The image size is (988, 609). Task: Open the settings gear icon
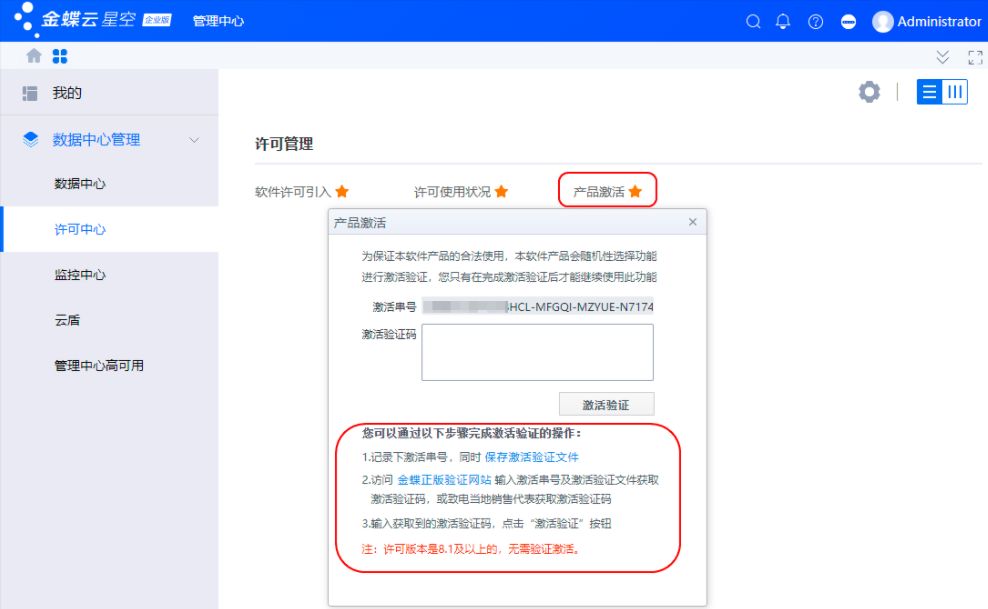pyautogui.click(x=869, y=92)
